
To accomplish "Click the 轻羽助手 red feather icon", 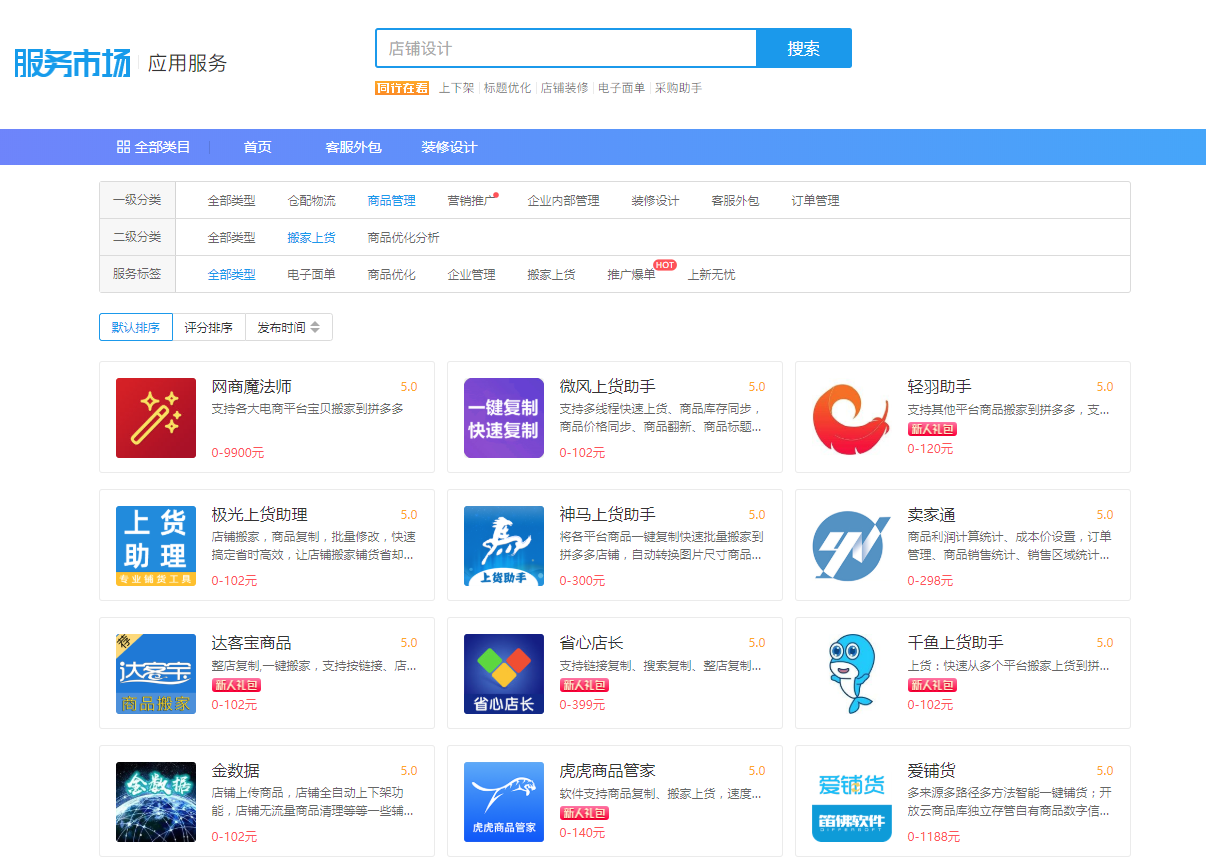I will tap(852, 418).
